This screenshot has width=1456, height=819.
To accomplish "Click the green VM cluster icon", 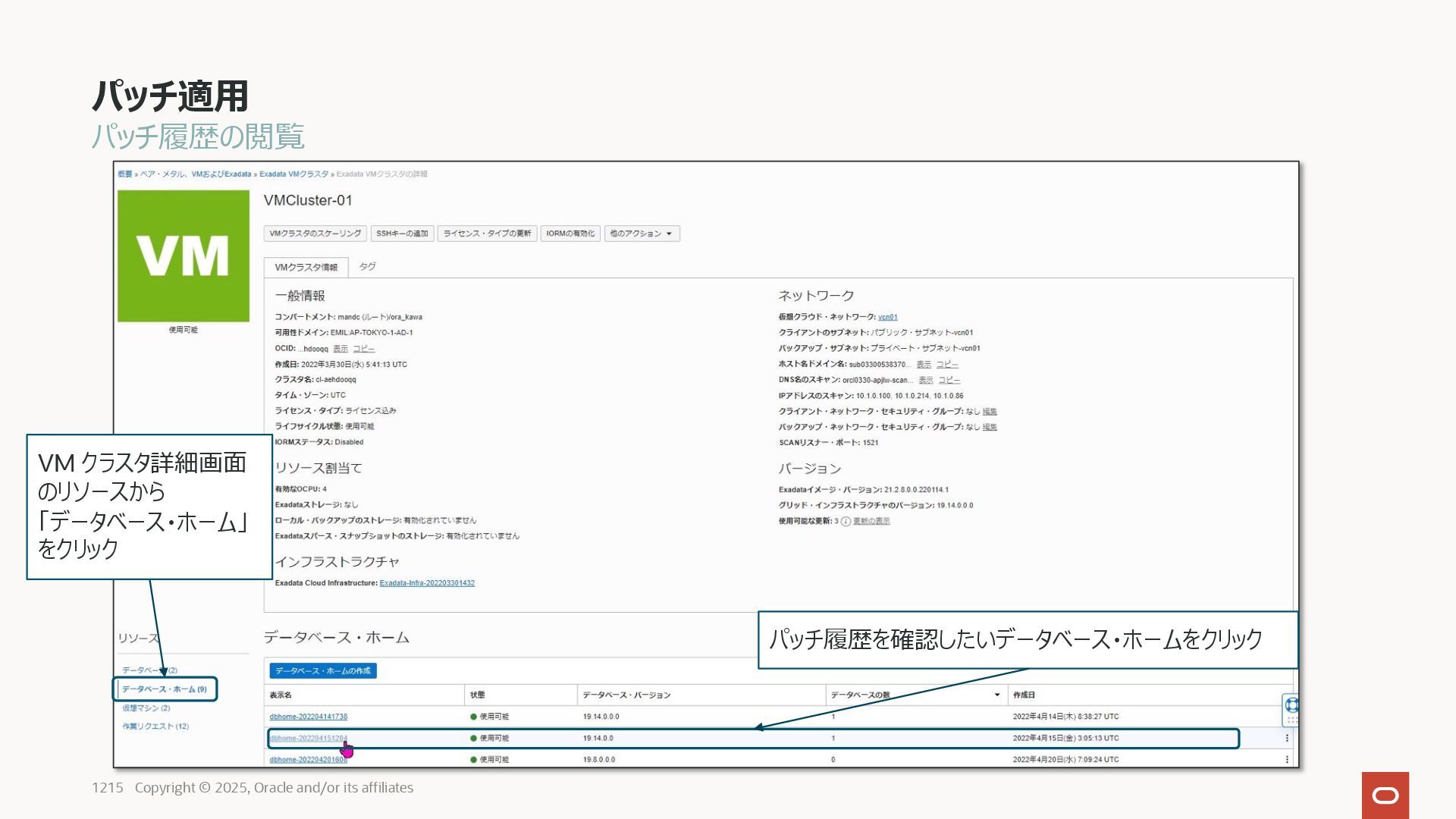I will [183, 256].
